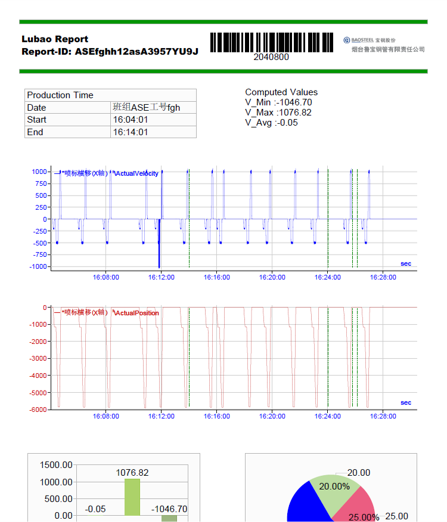Click Start time value 16:04:01
Screen dimensions: 447x522
point(130,120)
